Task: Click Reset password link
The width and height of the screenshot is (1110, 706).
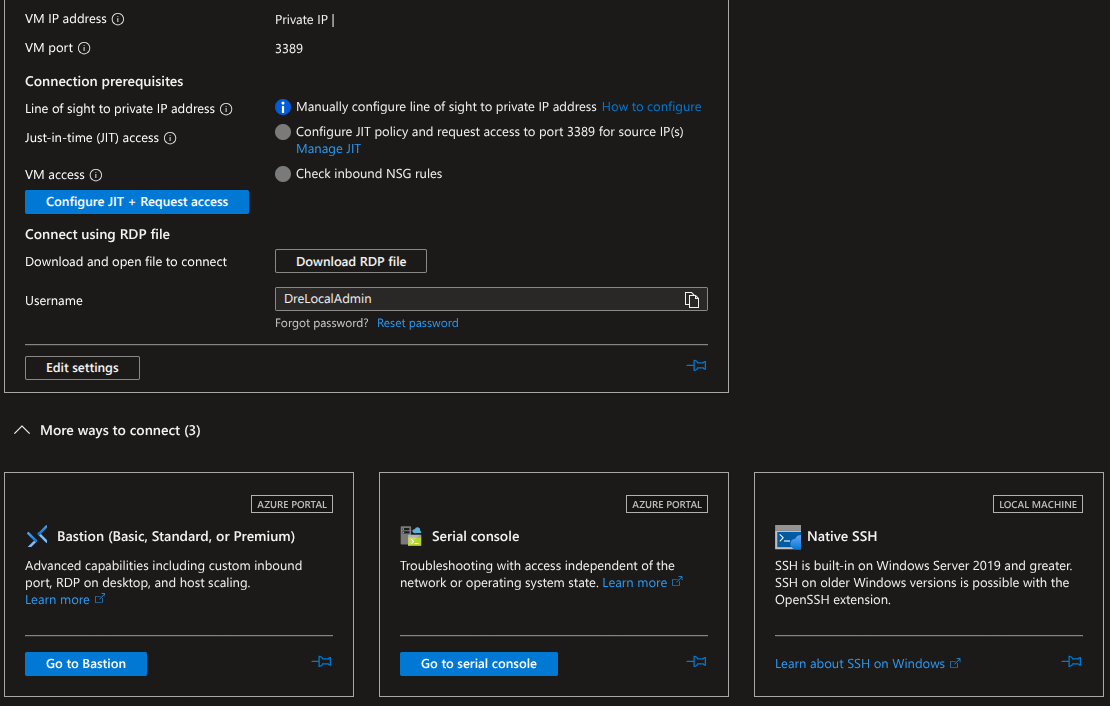Action: pyautogui.click(x=417, y=323)
